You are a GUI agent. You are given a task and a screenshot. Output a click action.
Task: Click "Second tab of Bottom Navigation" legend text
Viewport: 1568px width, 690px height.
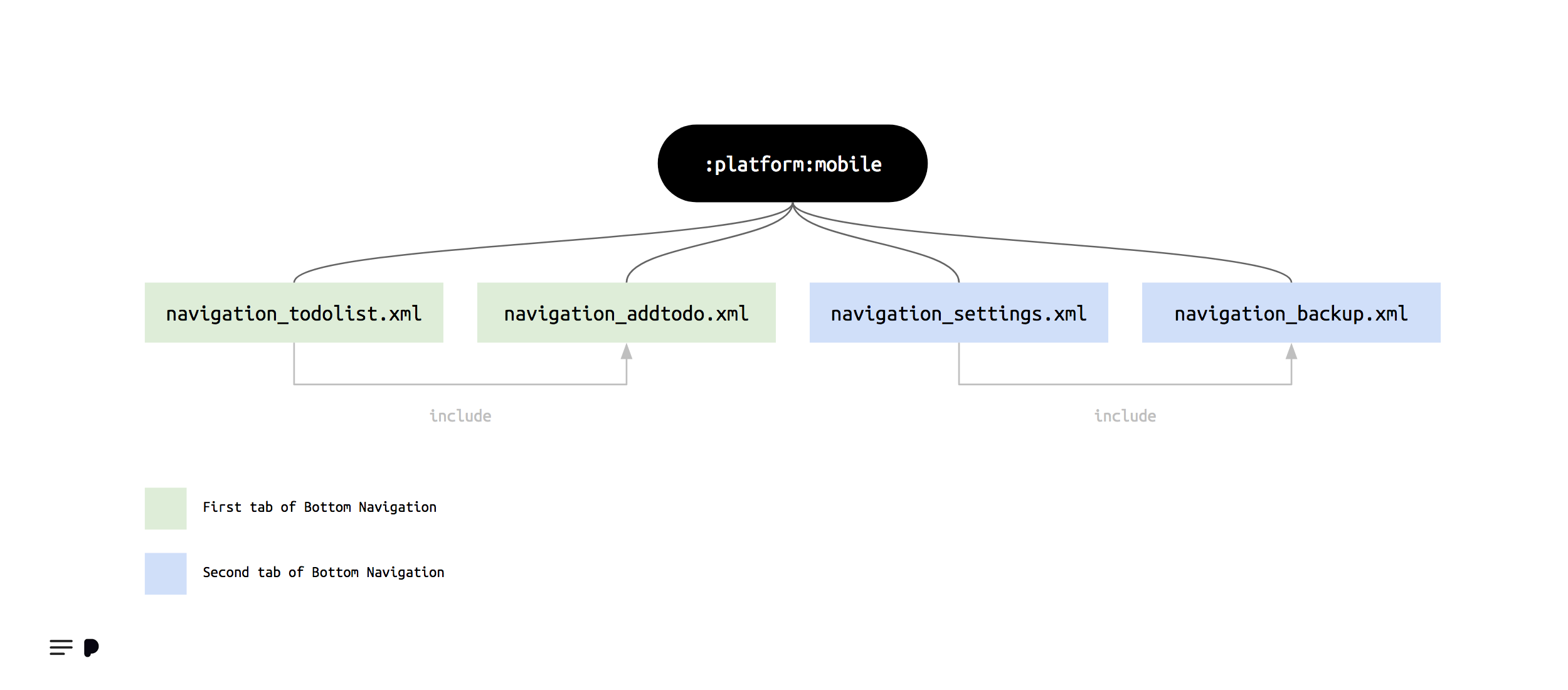pos(323,572)
